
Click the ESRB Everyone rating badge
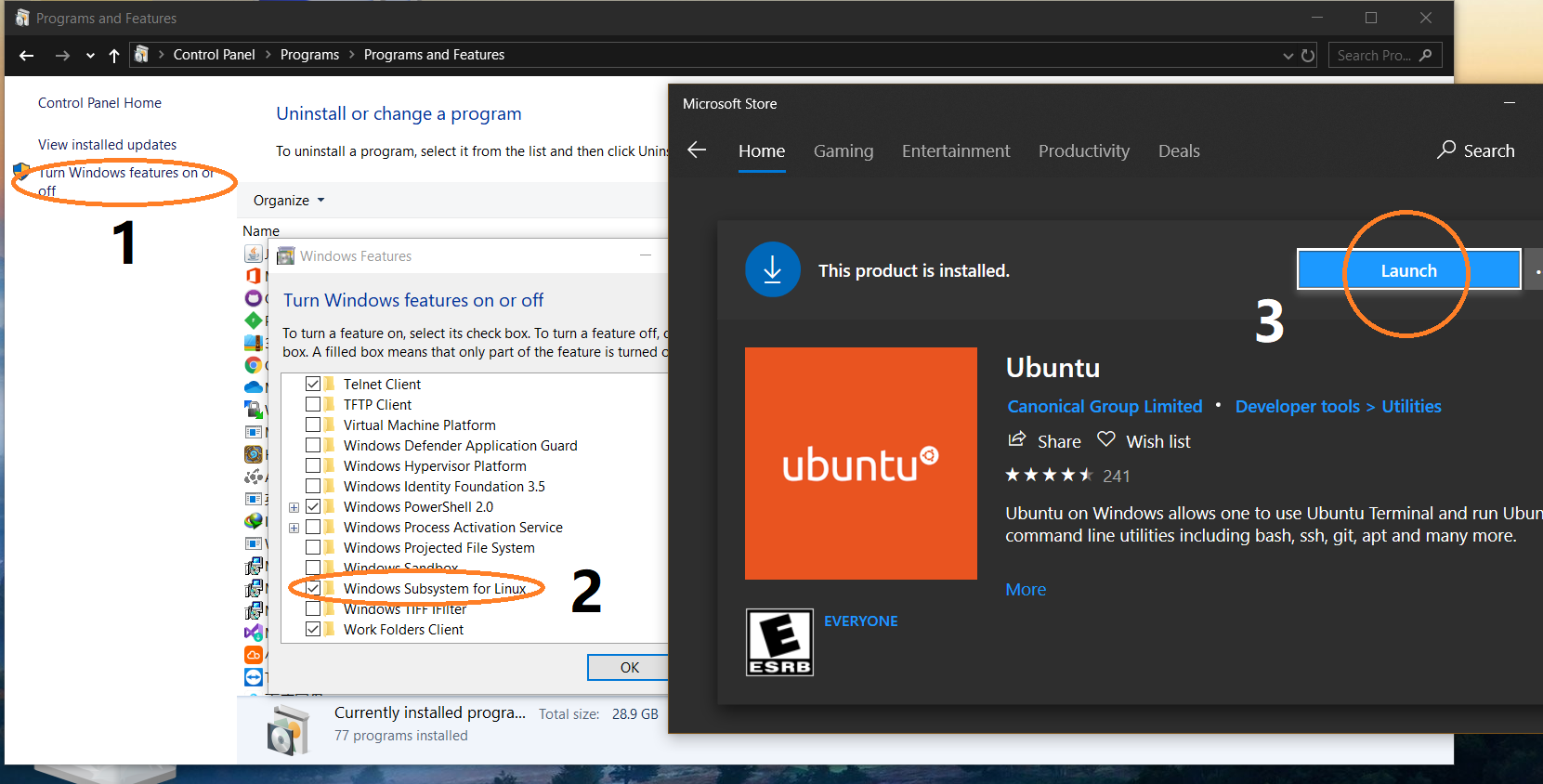coord(779,642)
